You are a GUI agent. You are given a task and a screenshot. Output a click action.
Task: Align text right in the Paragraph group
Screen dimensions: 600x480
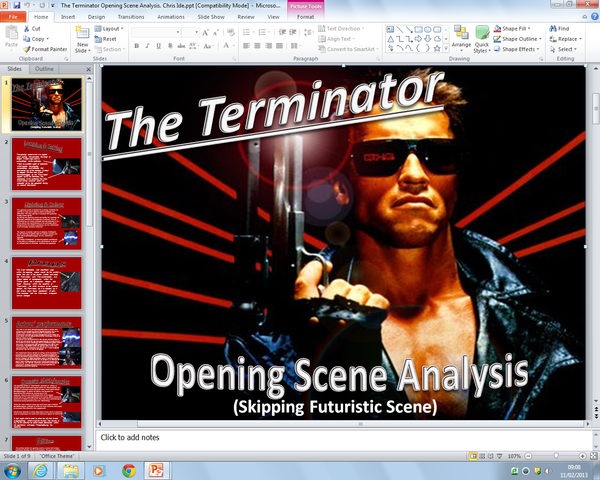[269, 46]
